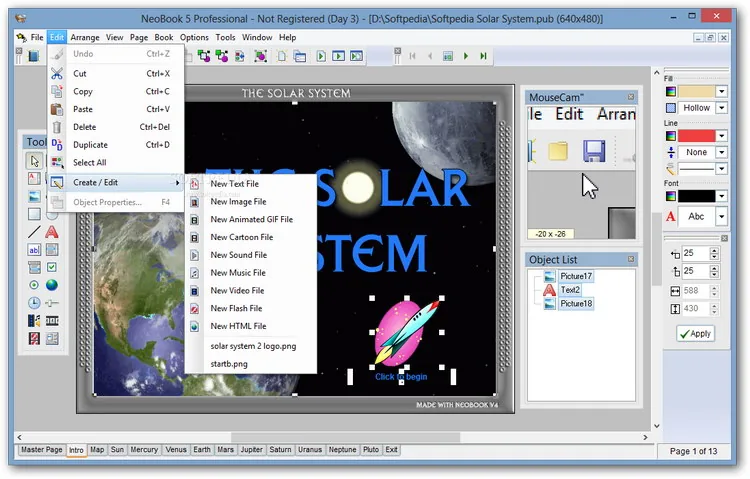Select Picture18 in Object List
This screenshot has height=479, width=750.
tap(576, 304)
